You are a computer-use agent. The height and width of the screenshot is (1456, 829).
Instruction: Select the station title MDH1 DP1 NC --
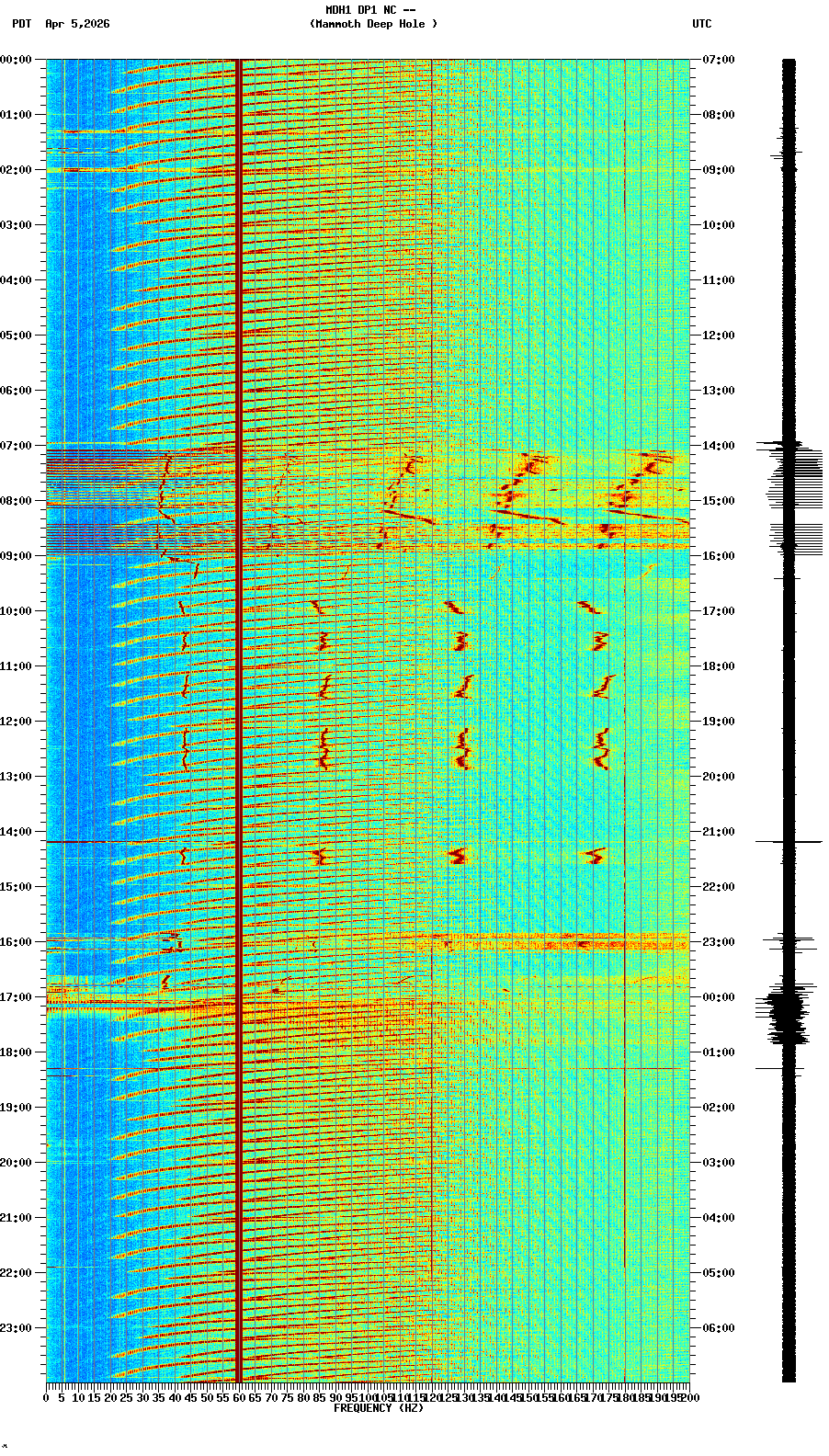(x=370, y=10)
